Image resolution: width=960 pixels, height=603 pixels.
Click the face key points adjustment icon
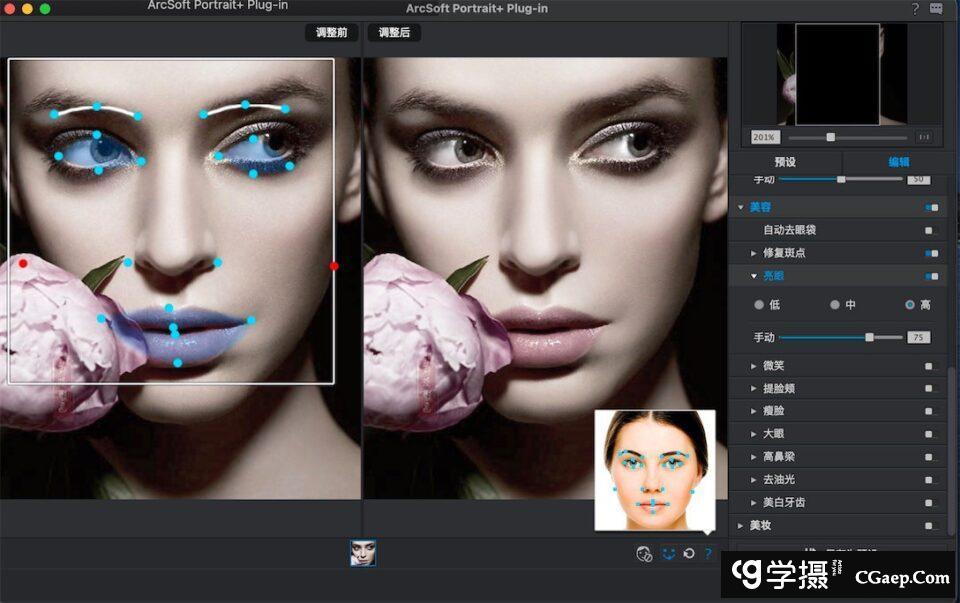tap(668, 553)
